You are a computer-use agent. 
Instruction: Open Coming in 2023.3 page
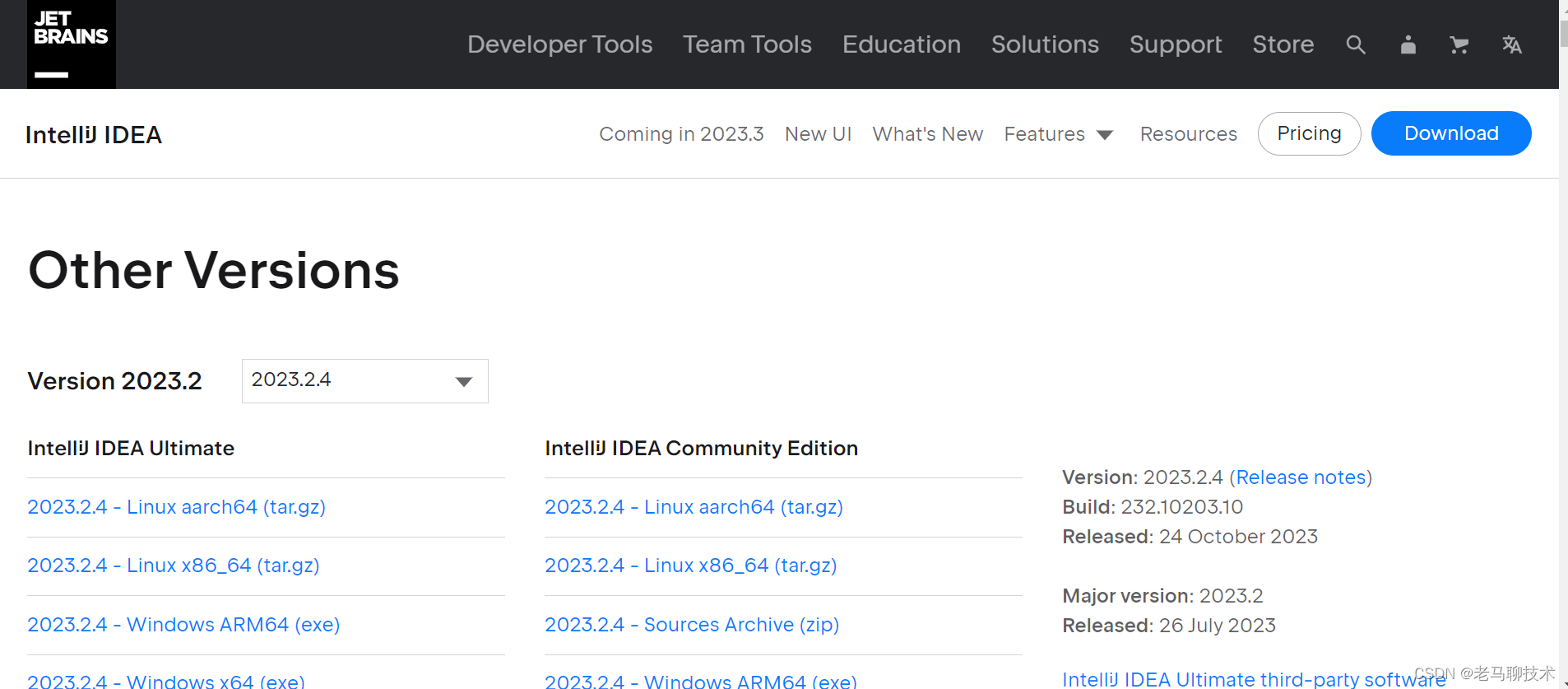tap(681, 134)
